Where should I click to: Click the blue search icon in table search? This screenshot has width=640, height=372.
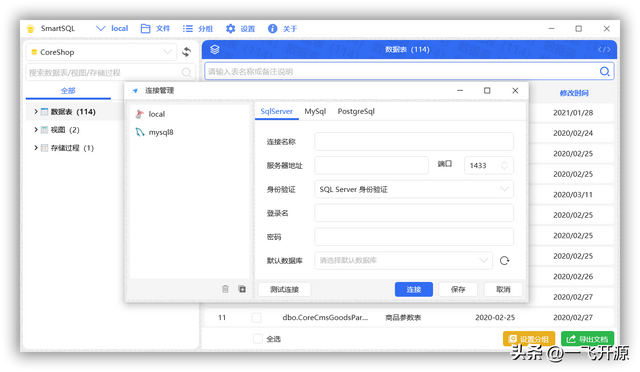pos(604,71)
